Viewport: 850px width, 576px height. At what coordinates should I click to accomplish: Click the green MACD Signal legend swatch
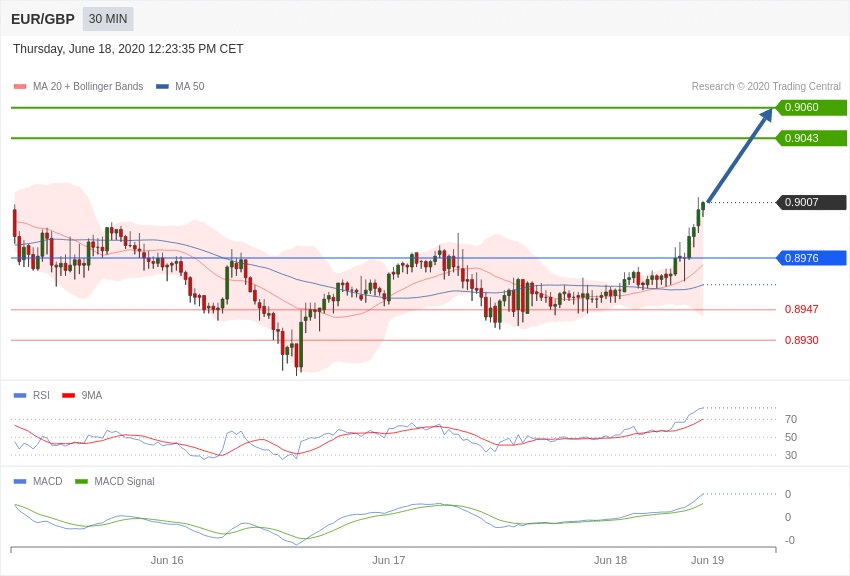pos(81,481)
